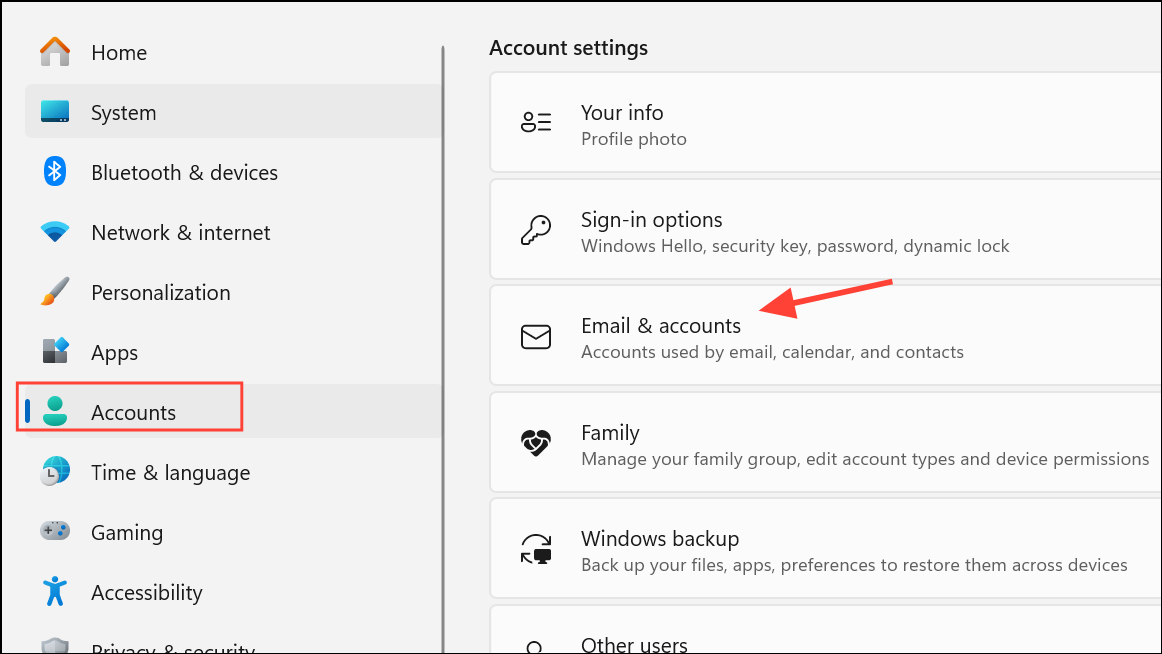Click the Accessibility person icon
Screen dimensions: 1162x654
pyautogui.click(x=55, y=591)
